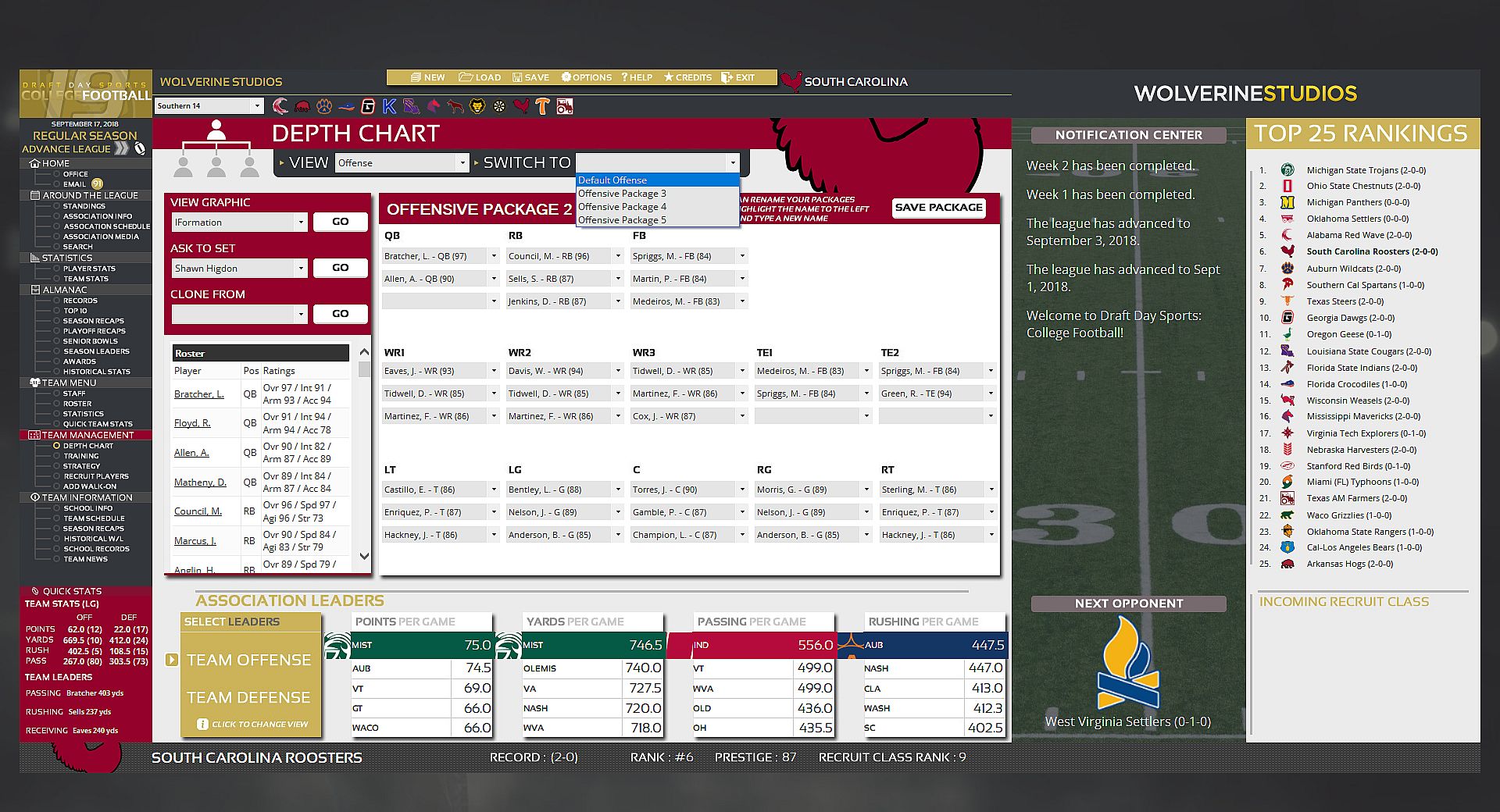This screenshot has height=812, width=1500.
Task: Select the Player Stats radio item
Action: coord(56,269)
